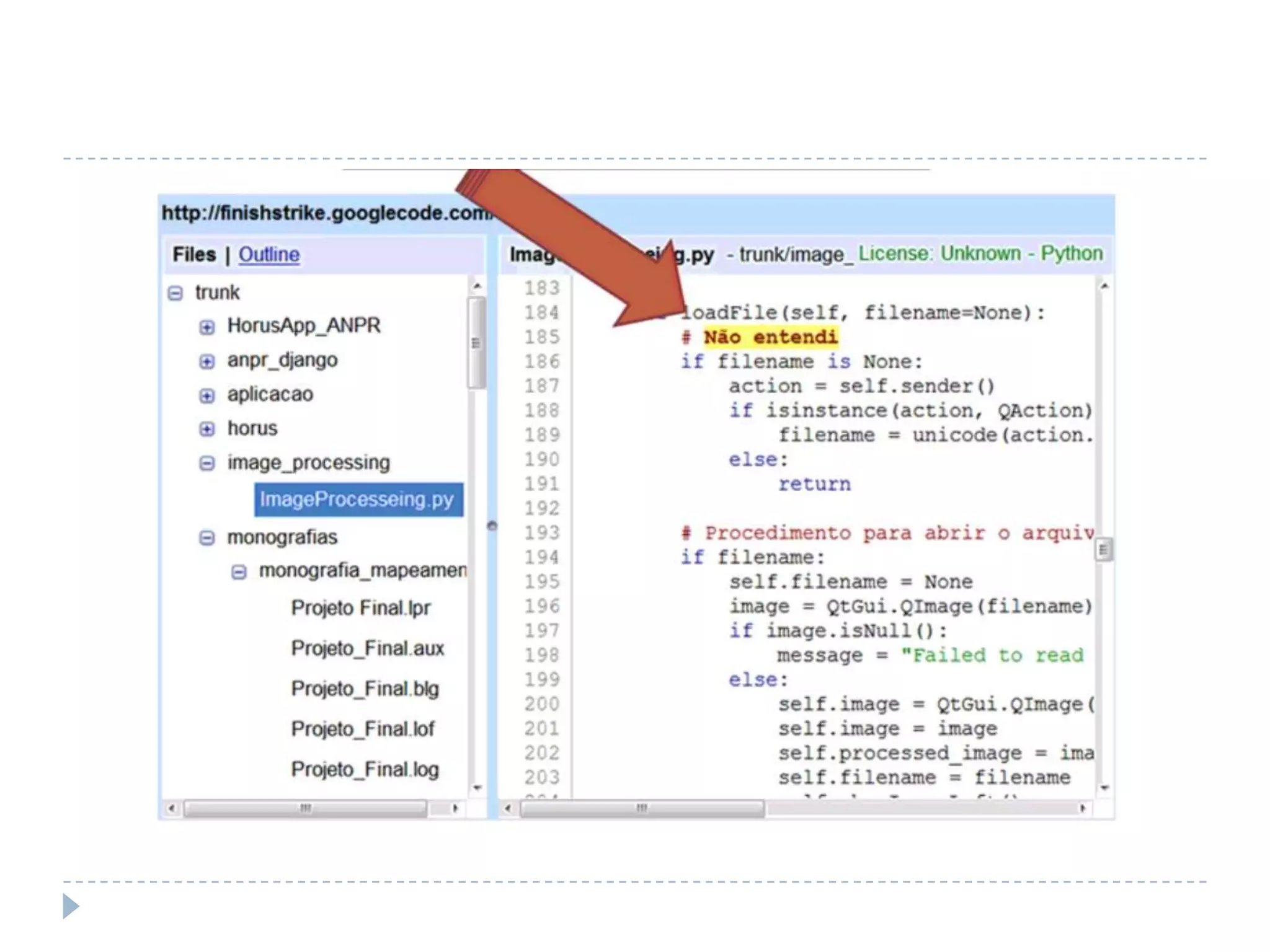Click file tree scroll up arrow
Image resolution: width=1270 pixels, height=952 pixels.
477,286
